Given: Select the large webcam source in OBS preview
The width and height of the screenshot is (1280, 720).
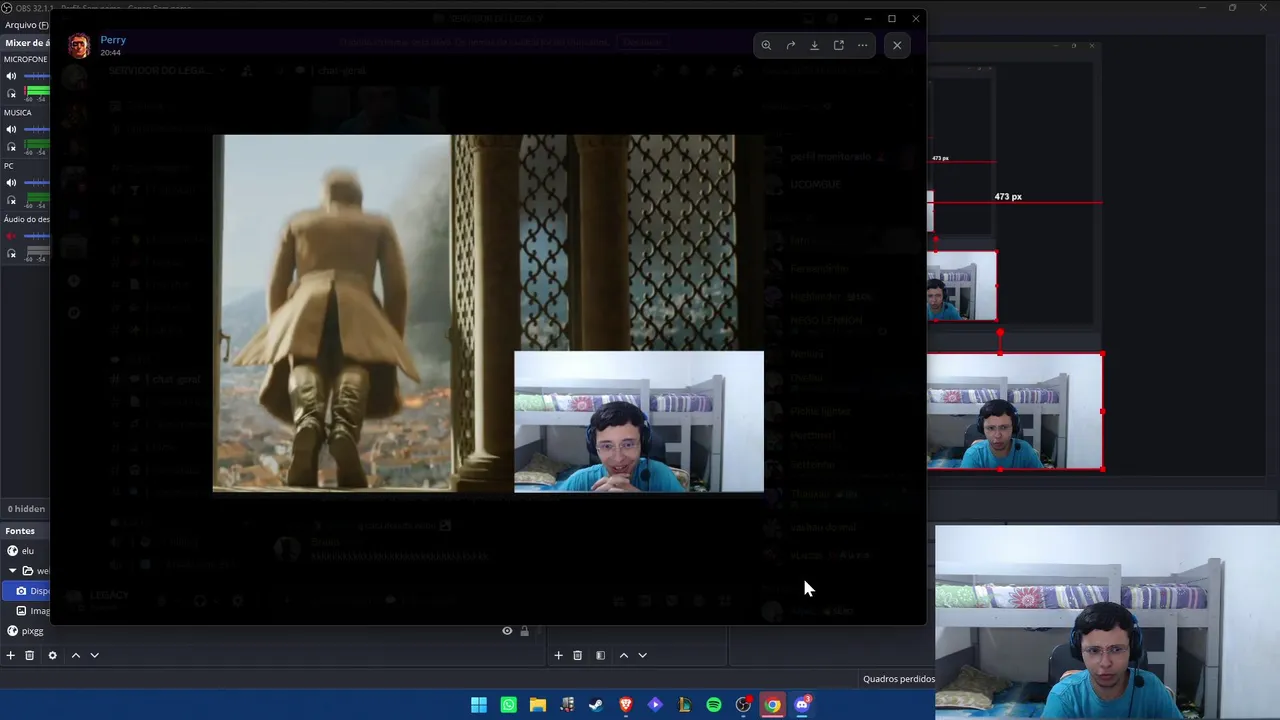Looking at the screenshot, I should pyautogui.click(x=1015, y=411).
